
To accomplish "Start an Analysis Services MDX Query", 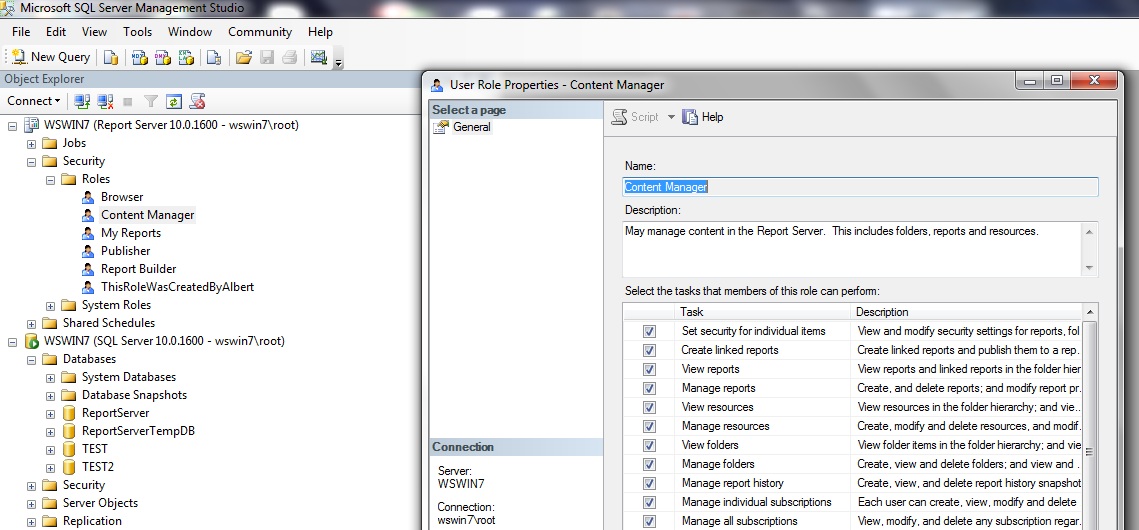I will [139, 57].
